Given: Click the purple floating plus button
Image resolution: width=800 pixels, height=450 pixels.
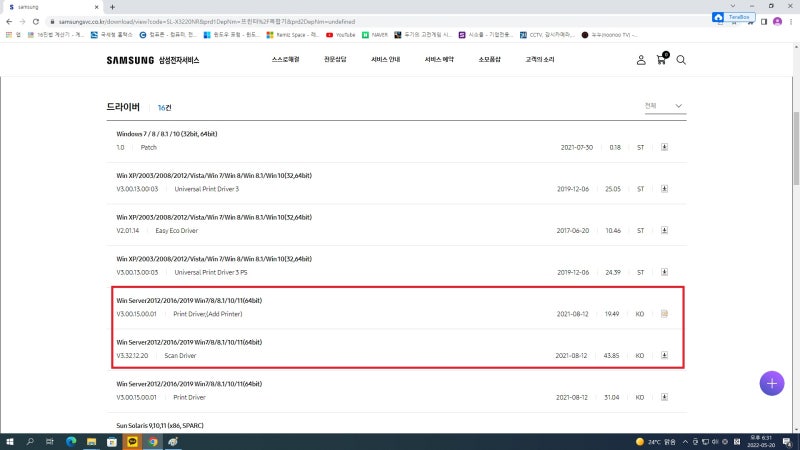Looking at the screenshot, I should [x=771, y=383].
